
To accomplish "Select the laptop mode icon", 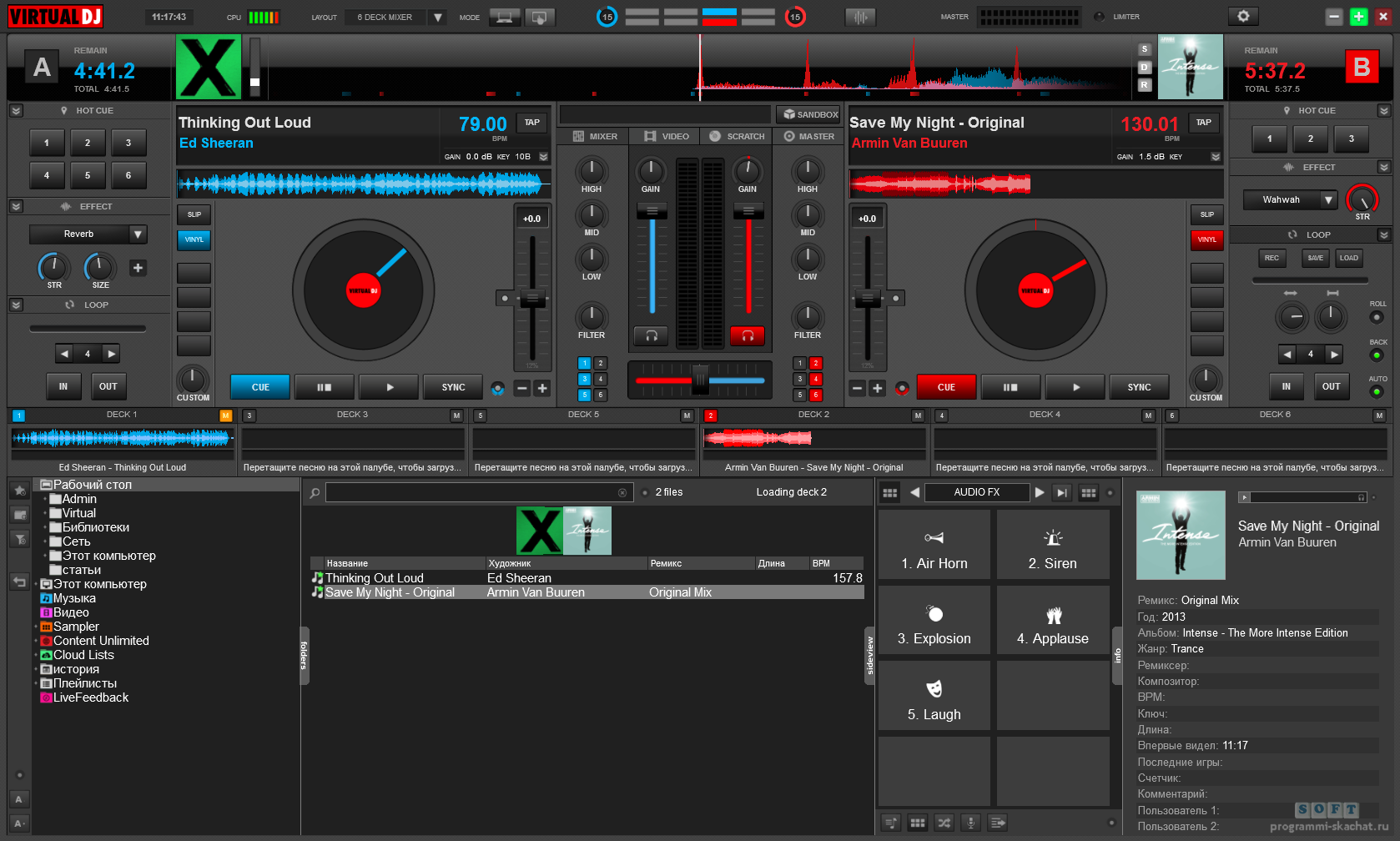I will 505,17.
